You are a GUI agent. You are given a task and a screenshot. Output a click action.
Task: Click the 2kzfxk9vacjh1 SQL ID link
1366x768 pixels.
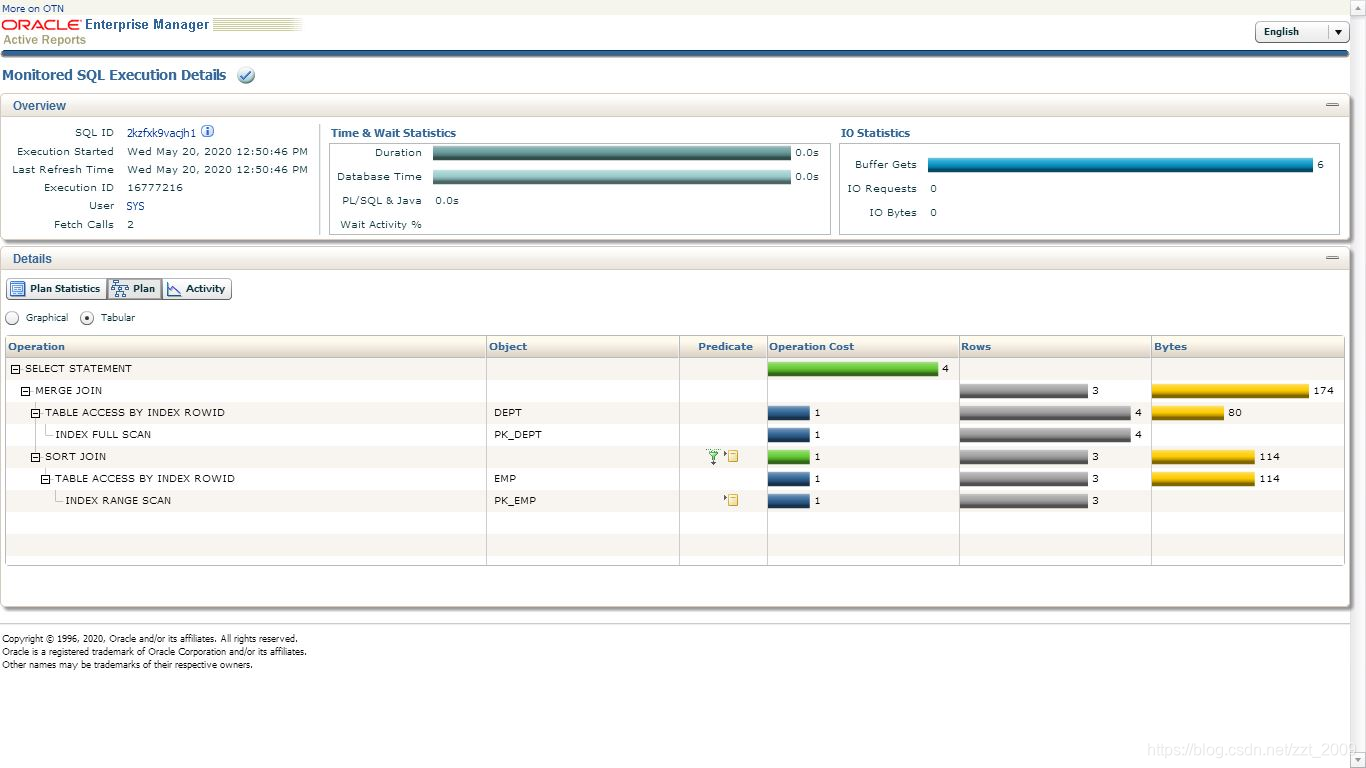pyautogui.click(x=160, y=132)
